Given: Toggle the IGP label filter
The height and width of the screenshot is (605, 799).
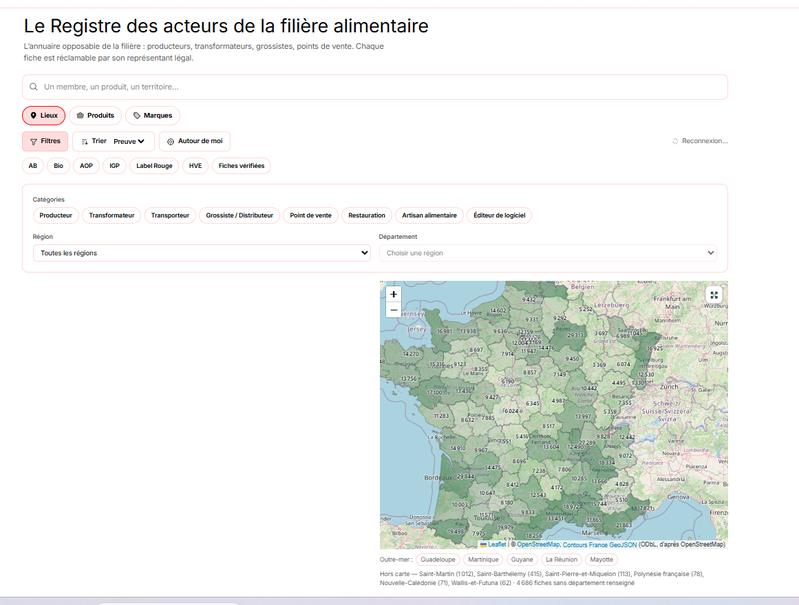Looking at the screenshot, I should [x=115, y=166].
